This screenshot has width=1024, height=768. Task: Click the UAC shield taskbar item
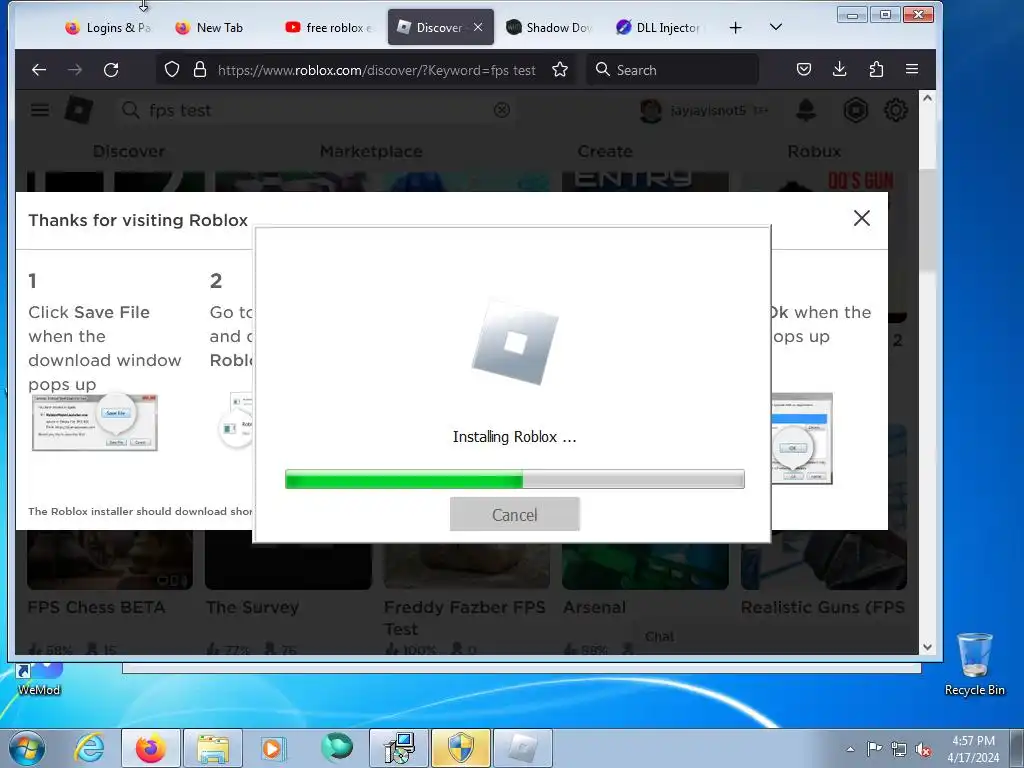[x=460, y=748]
